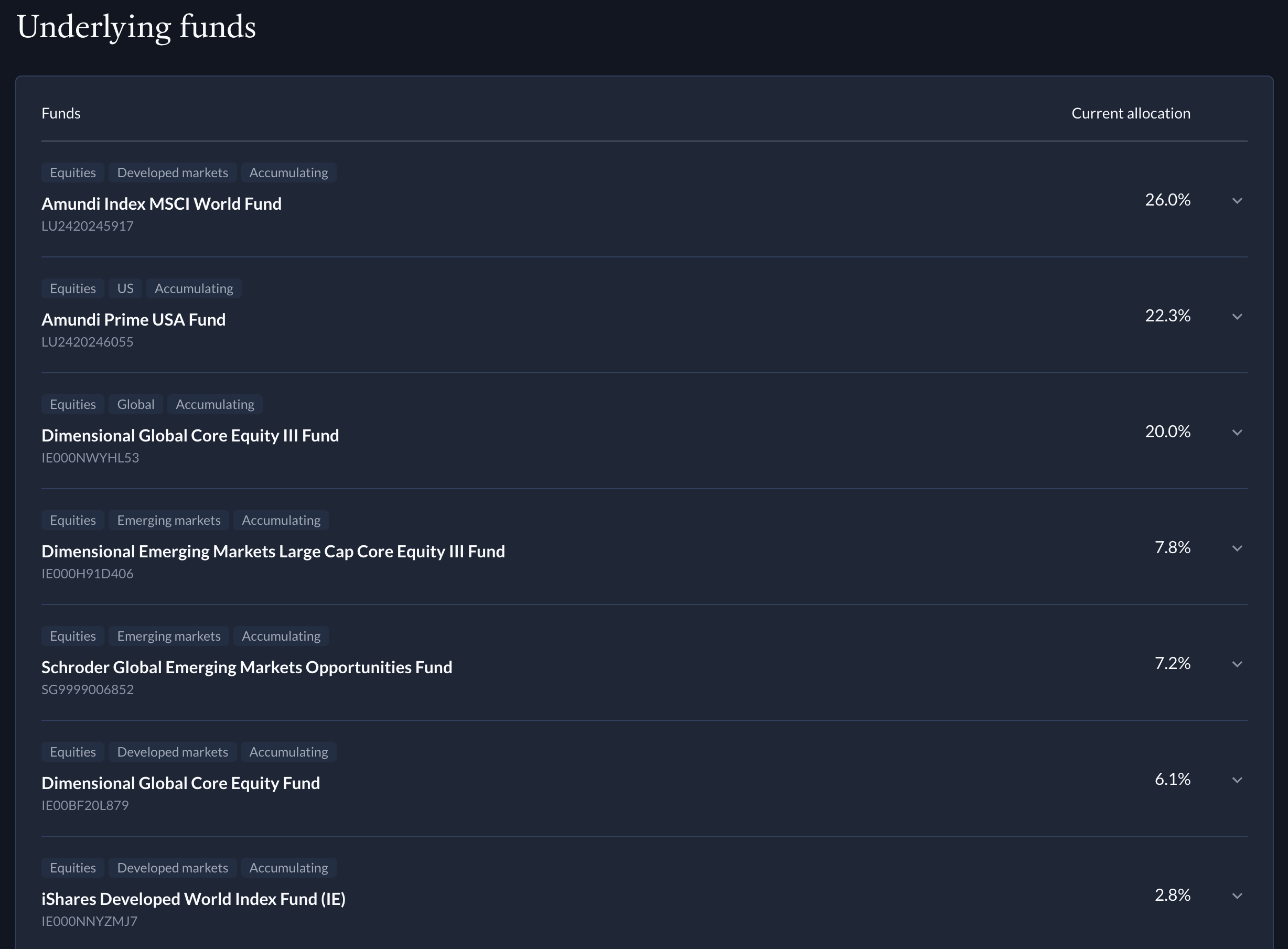Expand the Schroder Global Emerging Markets Opportunities row
This screenshot has height=949, width=1288.
[x=1238, y=665]
